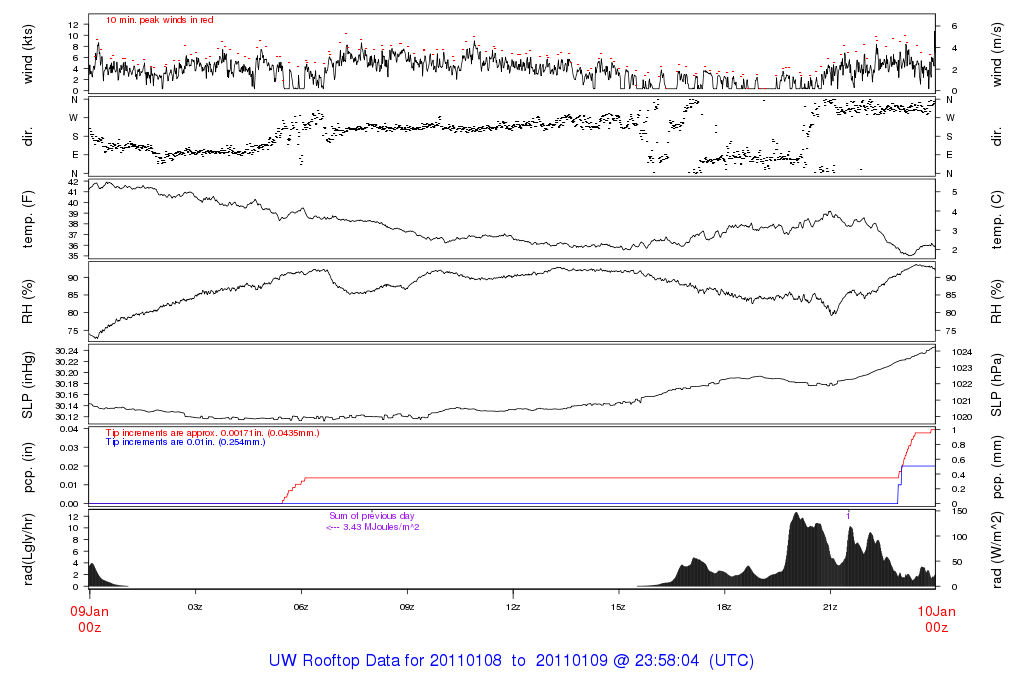Screen dimensions: 1024x700
Task: Select the 'wind (kts)' left axis label
Action: (29, 53)
